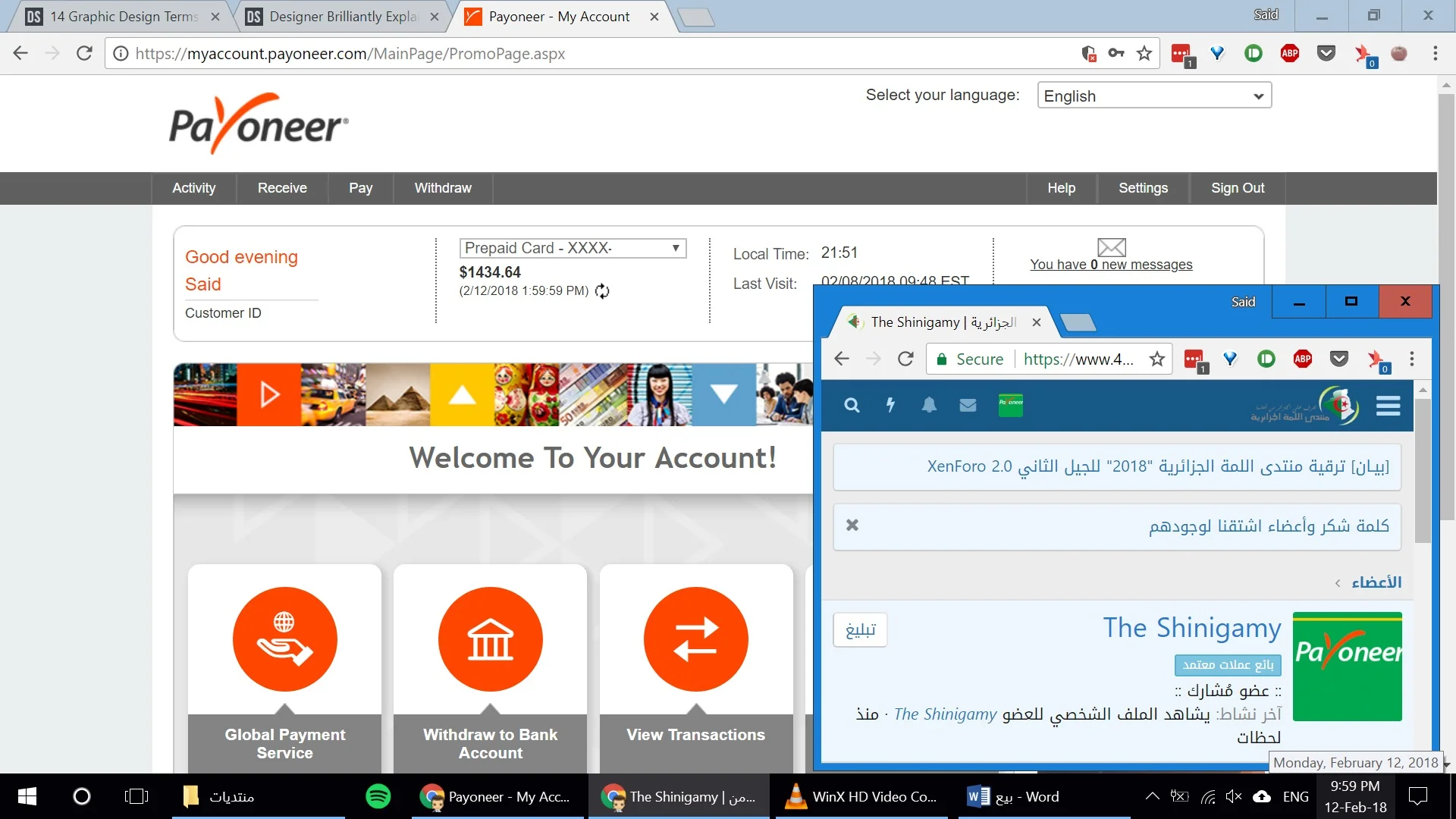Click the orange play arrow banner icon
Viewport: 1456px width, 819px height.
(x=269, y=395)
